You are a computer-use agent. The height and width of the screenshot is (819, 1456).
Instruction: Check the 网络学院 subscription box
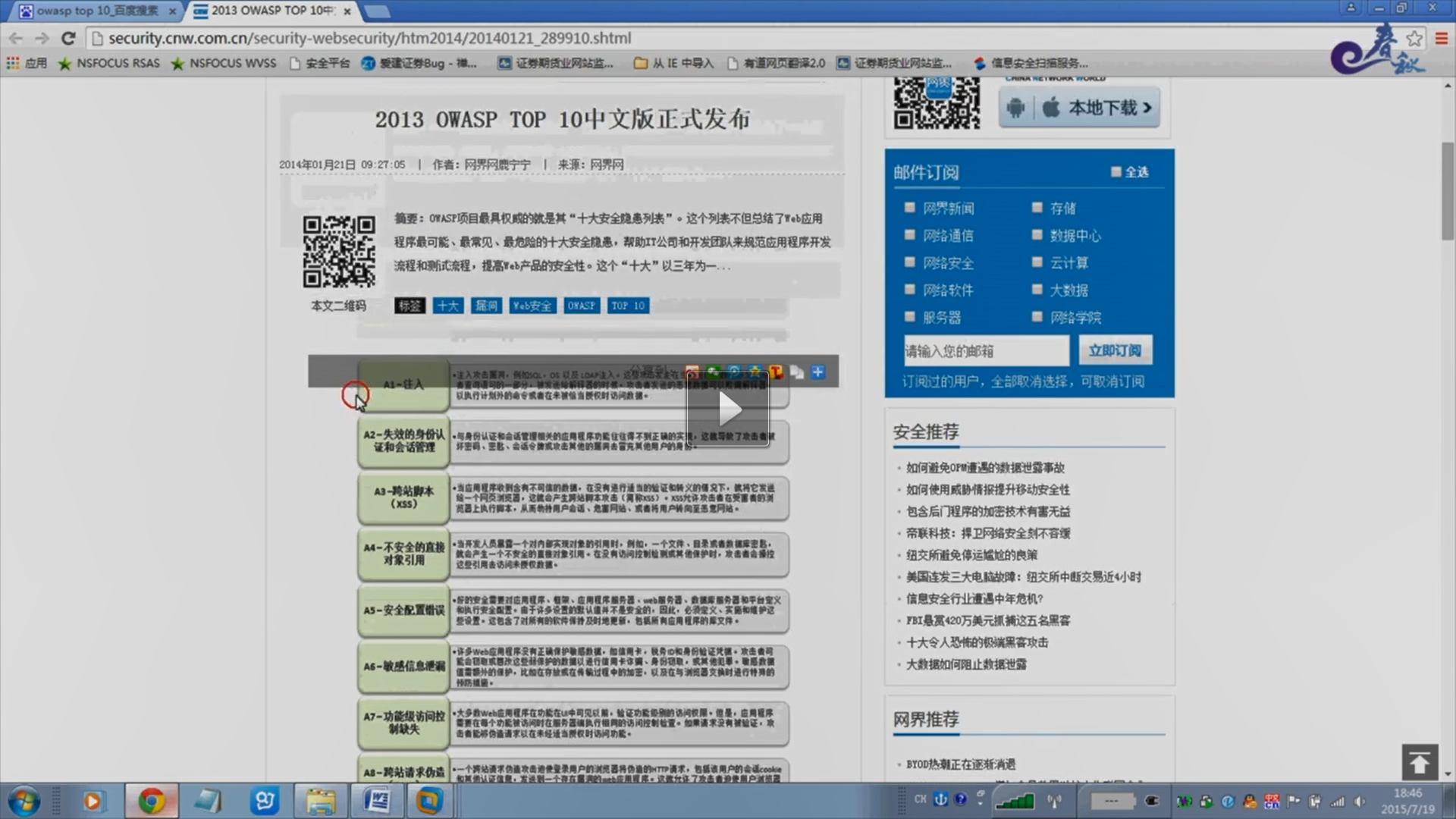point(1037,316)
